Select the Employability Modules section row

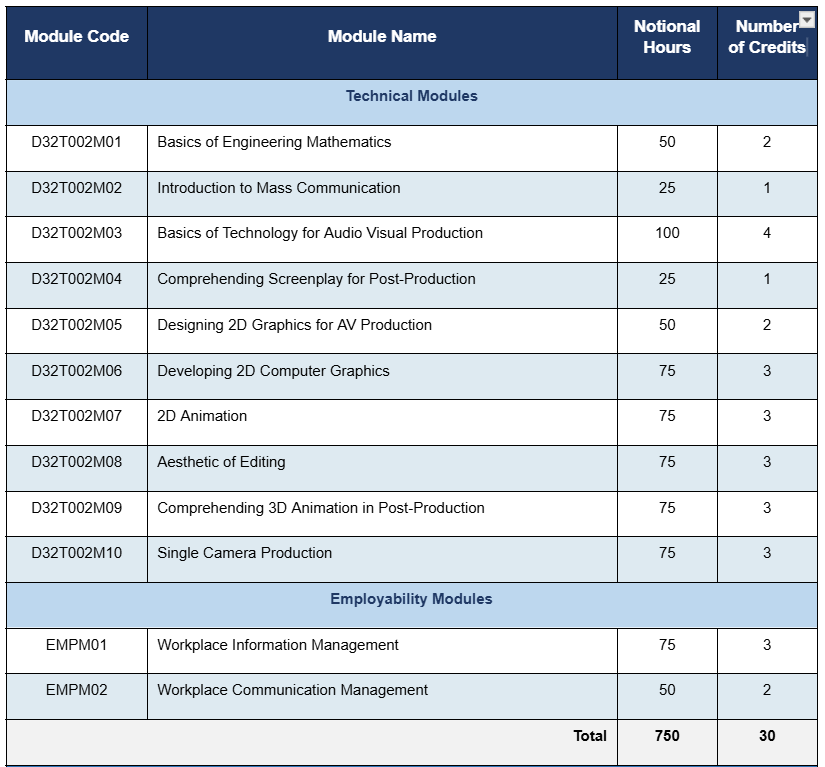click(x=411, y=600)
